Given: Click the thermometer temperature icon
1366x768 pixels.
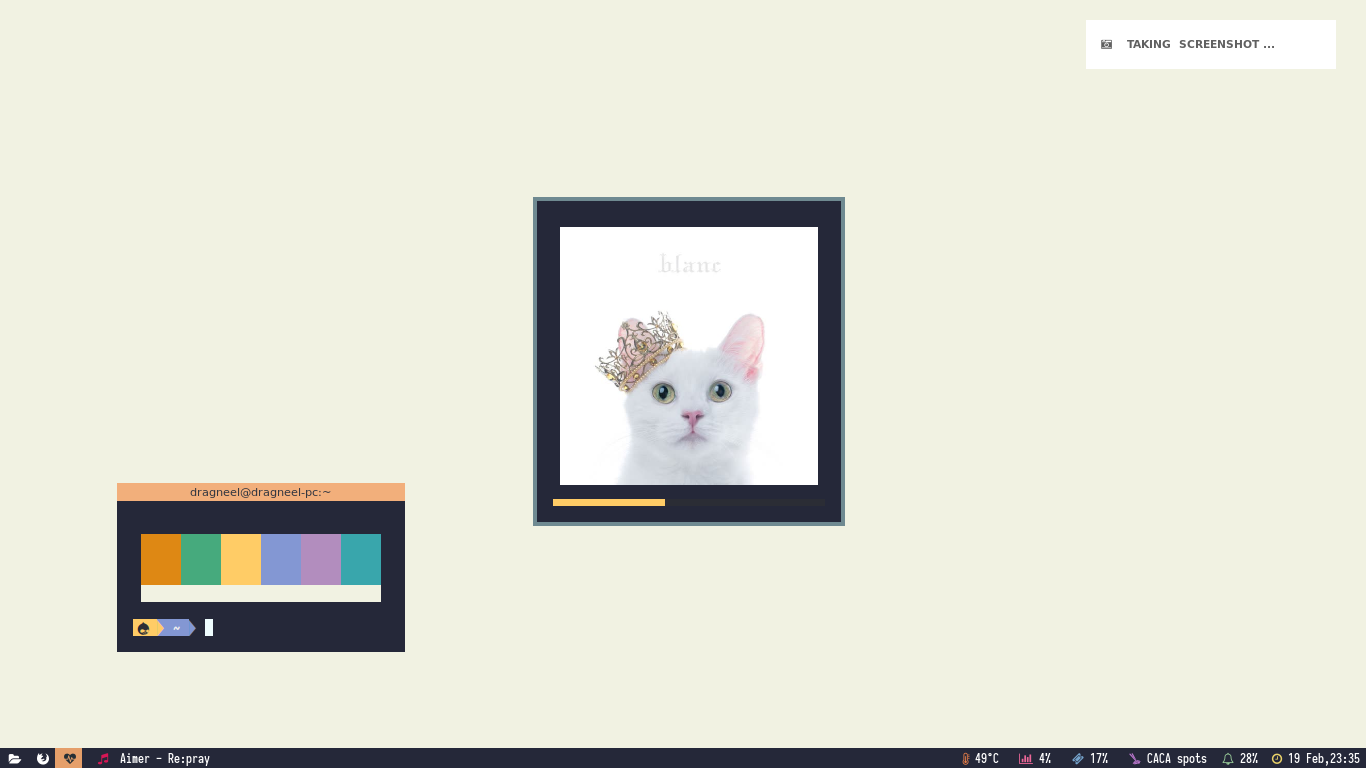Looking at the screenshot, I should tap(965, 759).
